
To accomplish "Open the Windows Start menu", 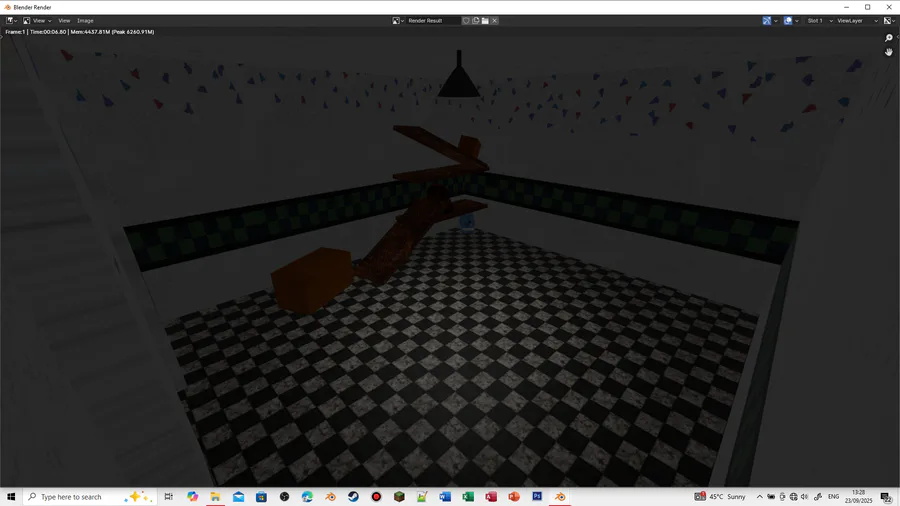I will 11,497.
